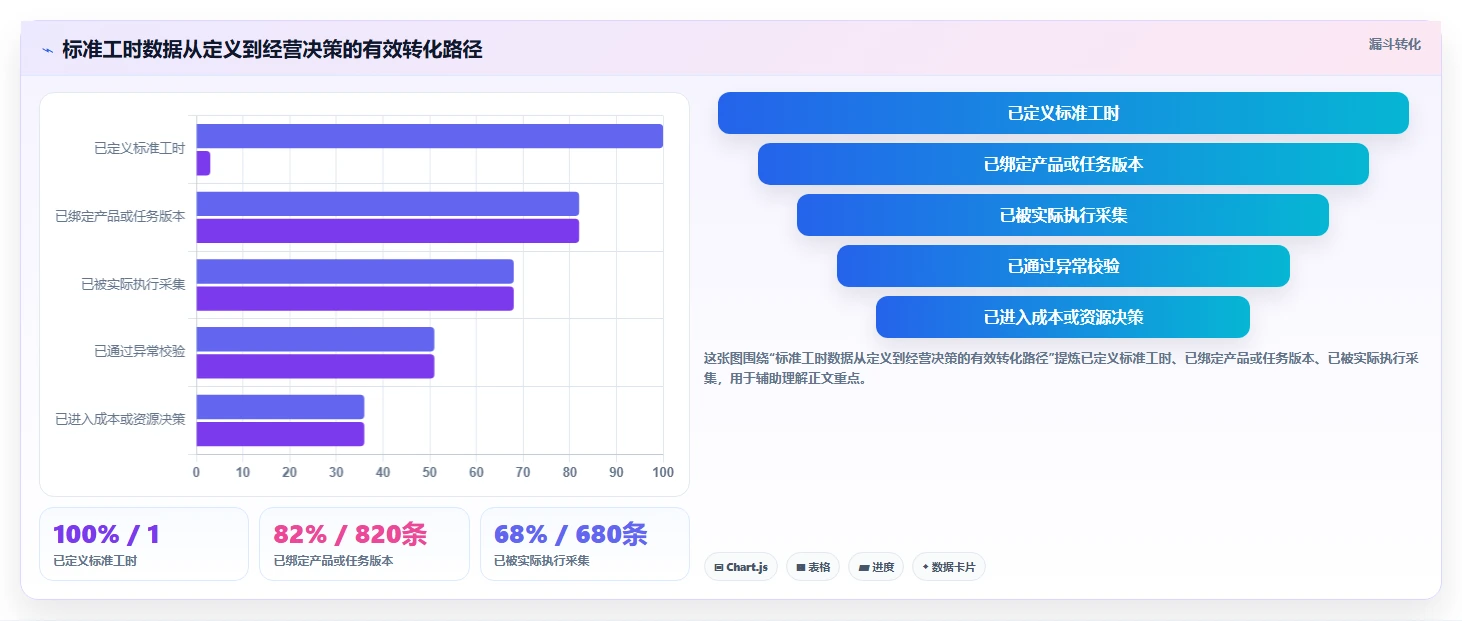Screen dimensions: 1462x621
Task: Open the 68% / 680条 data card
Action: pyautogui.click(x=585, y=544)
